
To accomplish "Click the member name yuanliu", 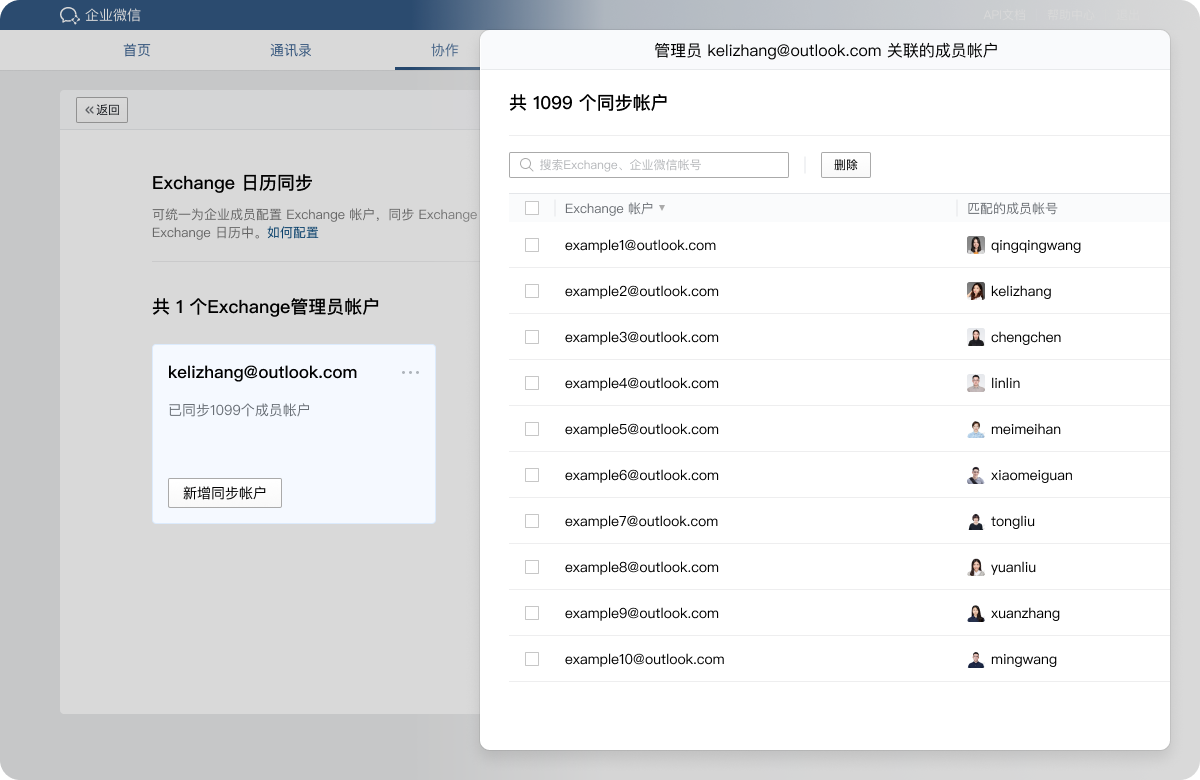I will click(1014, 567).
